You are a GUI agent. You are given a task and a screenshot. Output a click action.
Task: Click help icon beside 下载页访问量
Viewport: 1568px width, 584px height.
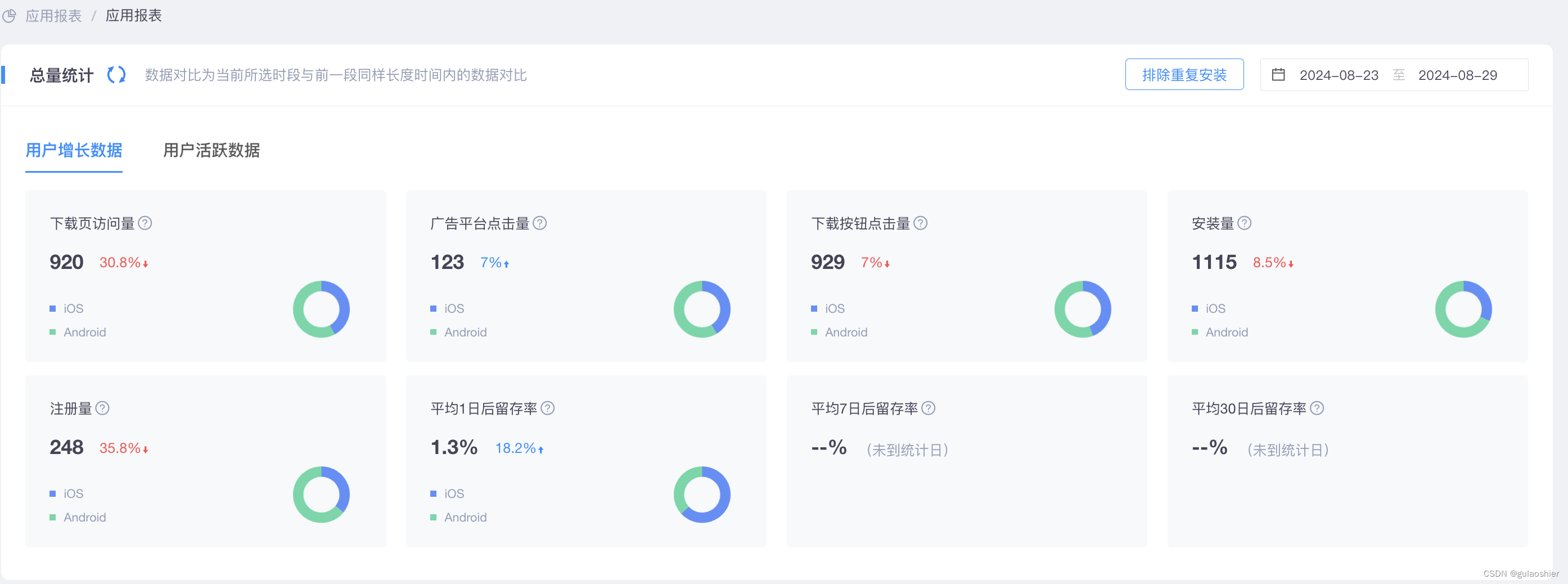click(x=145, y=223)
